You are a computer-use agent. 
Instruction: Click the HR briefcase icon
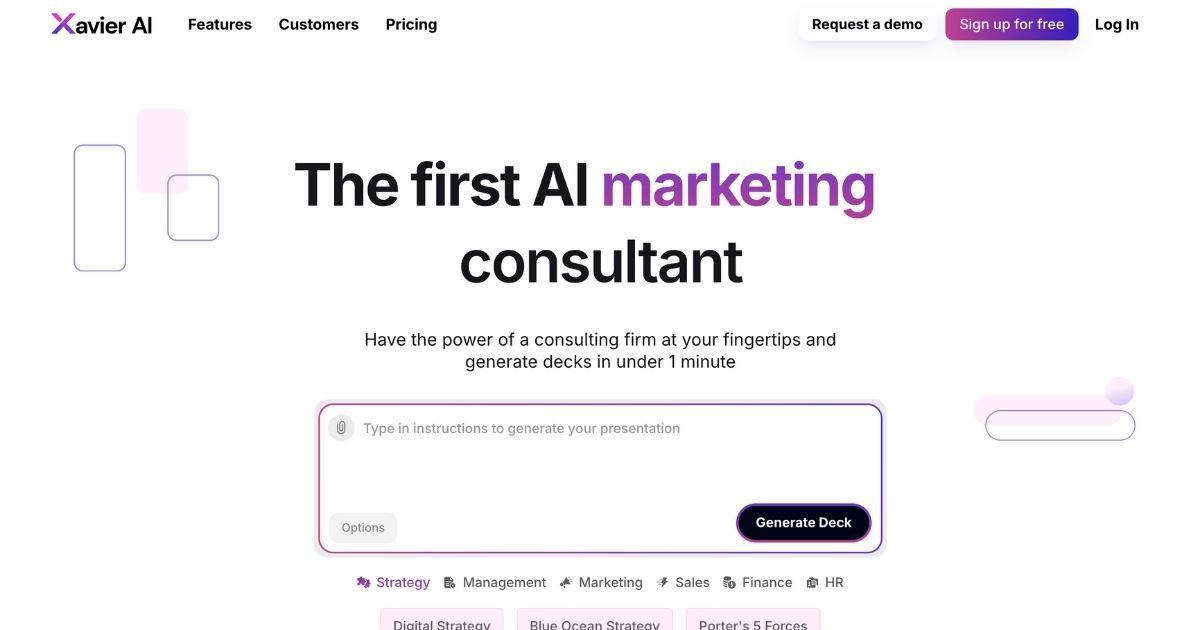[x=812, y=582]
